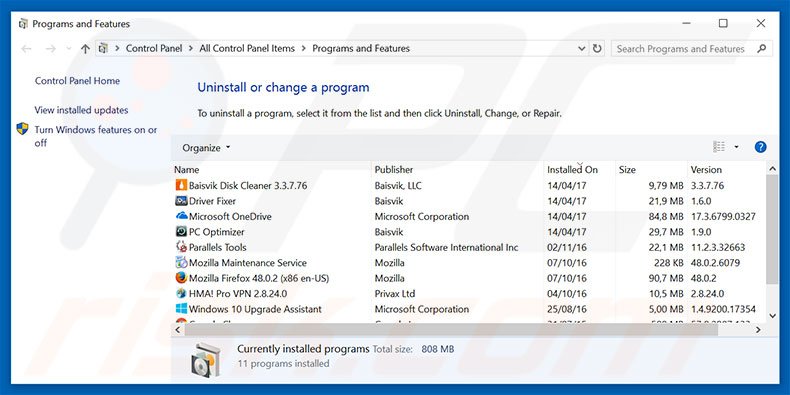This screenshot has width=790, height=395.
Task: Select the Baisvik Disk Cleaner 3.3.7.76 row
Action: click(x=469, y=185)
